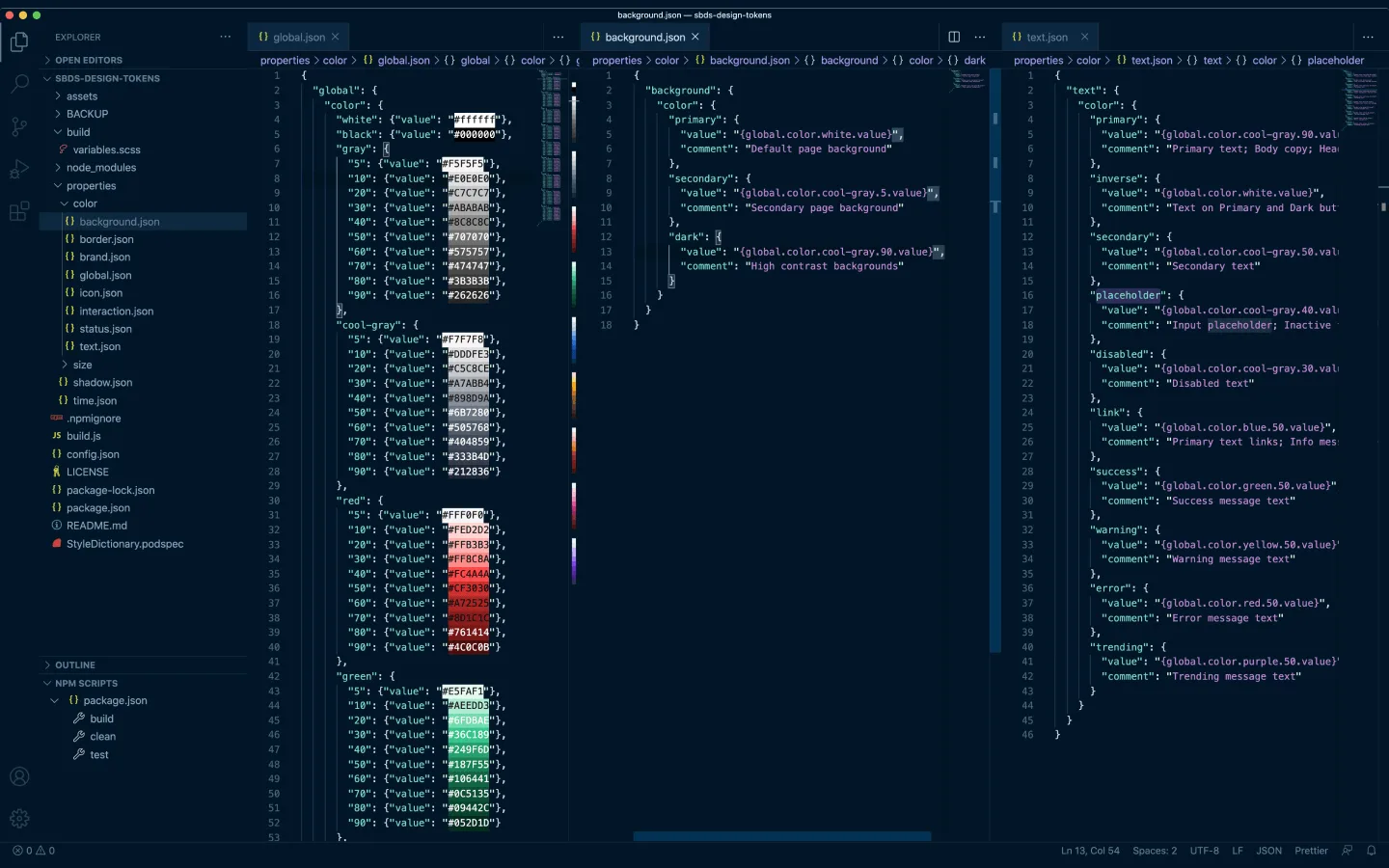This screenshot has height=868, width=1389.
Task: Open the Manage gear icon
Action: click(19, 819)
